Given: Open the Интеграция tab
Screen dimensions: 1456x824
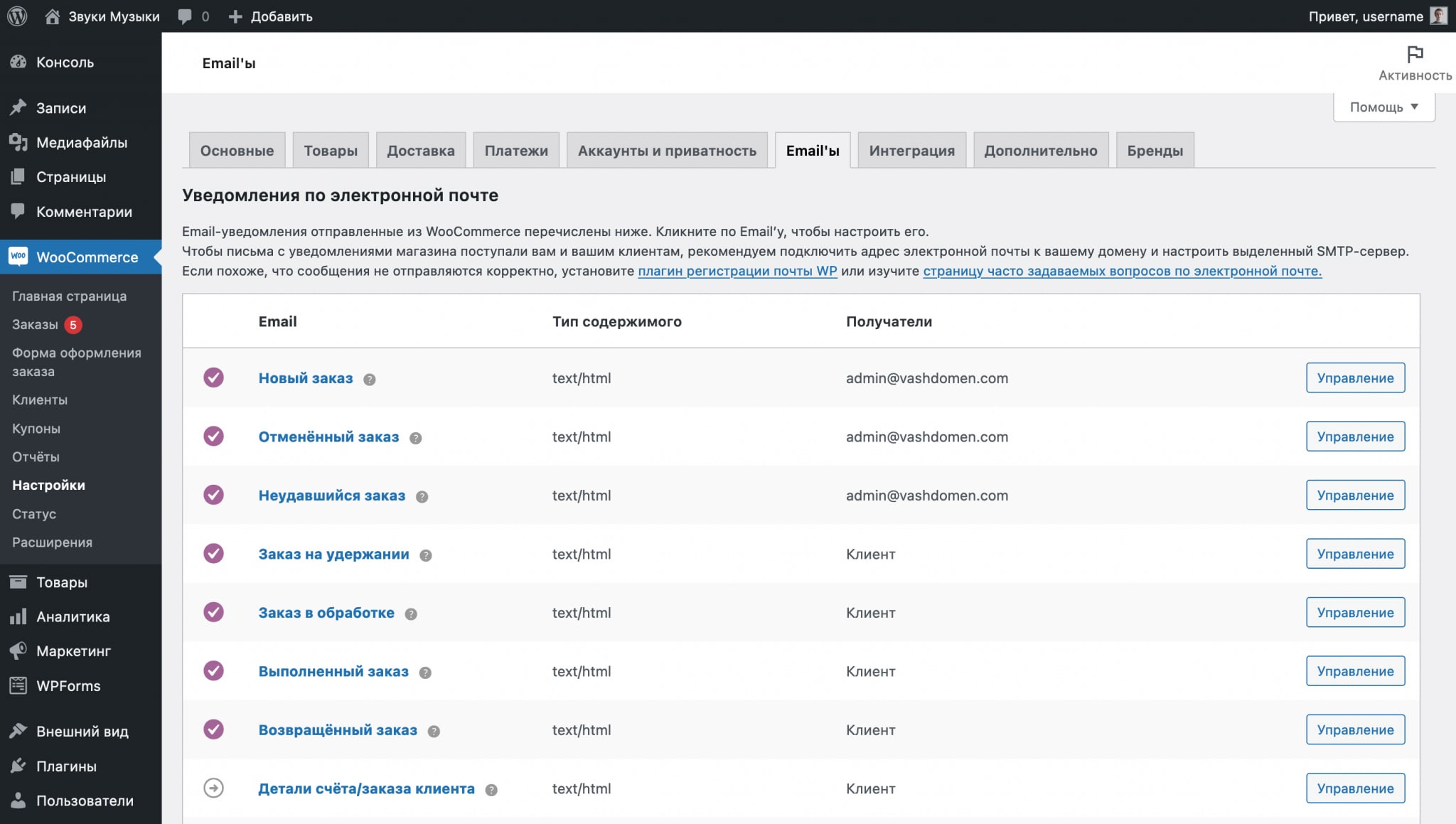Looking at the screenshot, I should (912, 150).
